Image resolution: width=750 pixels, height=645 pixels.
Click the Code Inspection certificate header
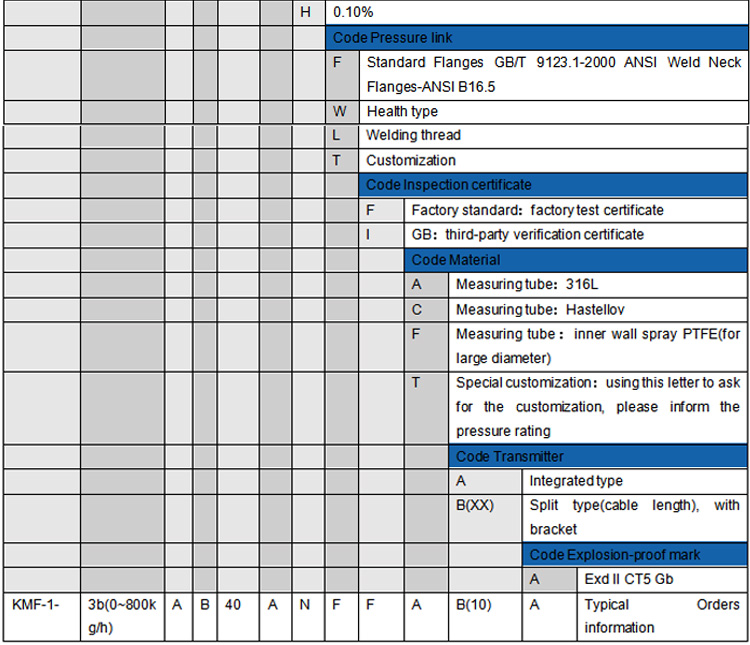pyautogui.click(x=449, y=185)
